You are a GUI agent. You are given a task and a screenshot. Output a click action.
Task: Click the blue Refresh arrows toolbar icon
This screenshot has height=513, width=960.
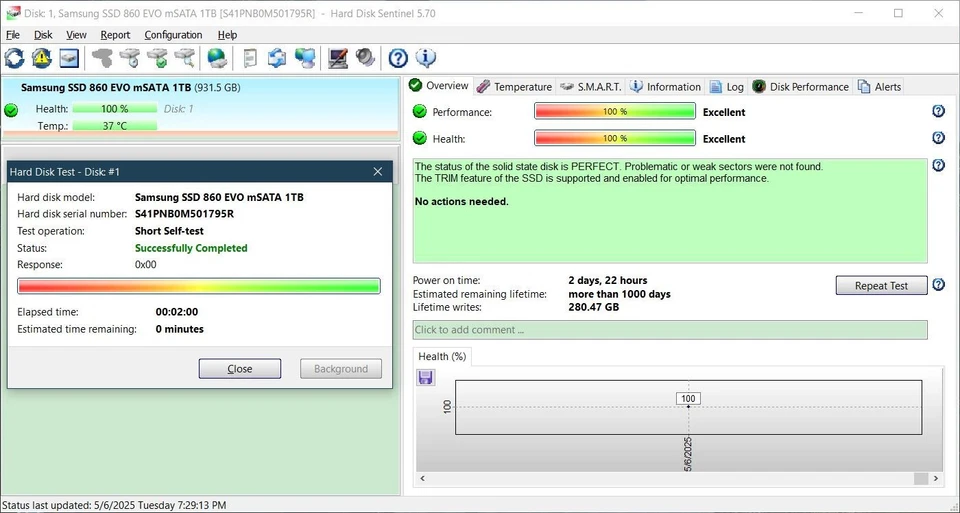click(15, 58)
